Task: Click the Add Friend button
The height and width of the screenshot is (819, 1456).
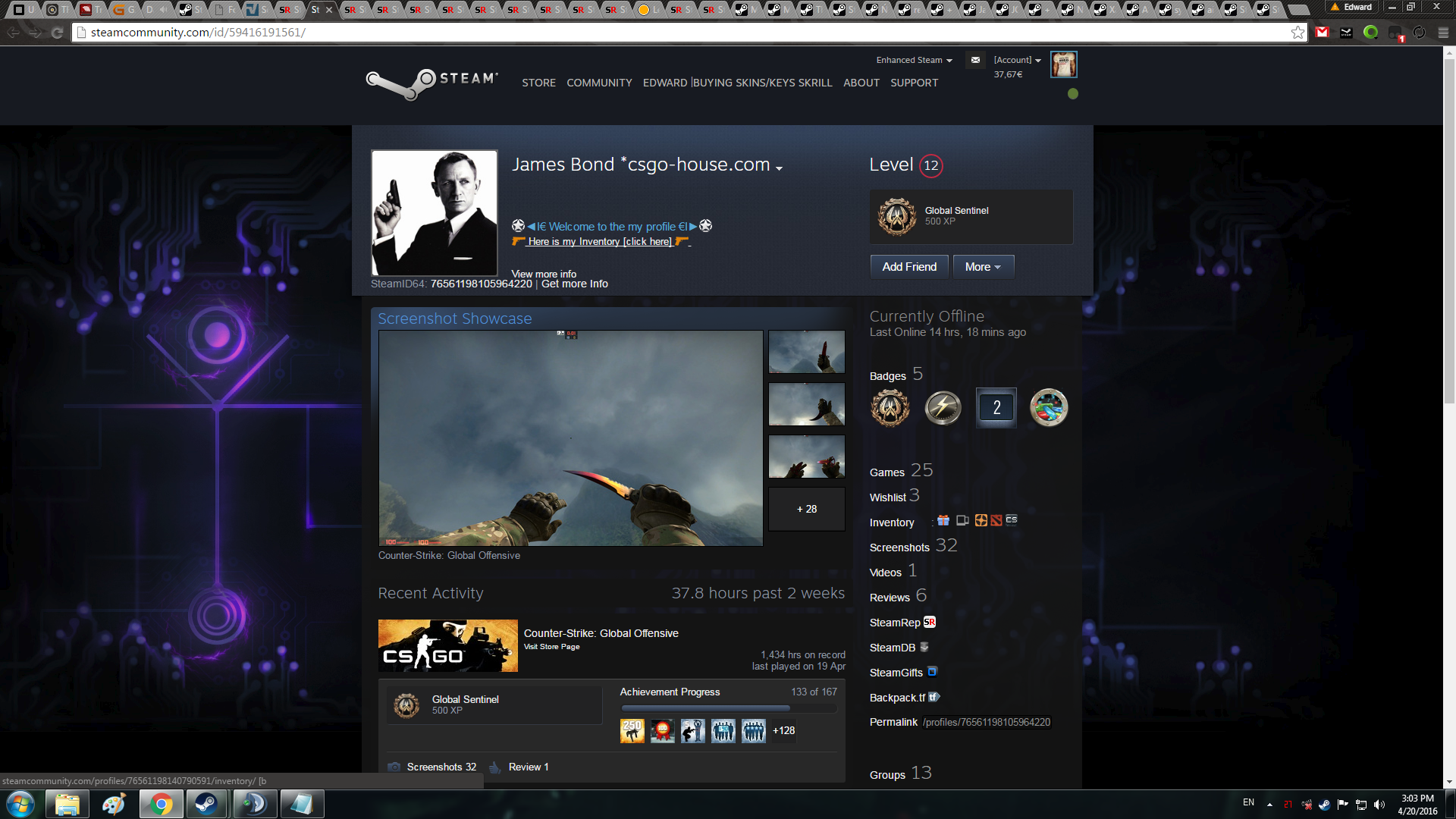Action: point(909,267)
